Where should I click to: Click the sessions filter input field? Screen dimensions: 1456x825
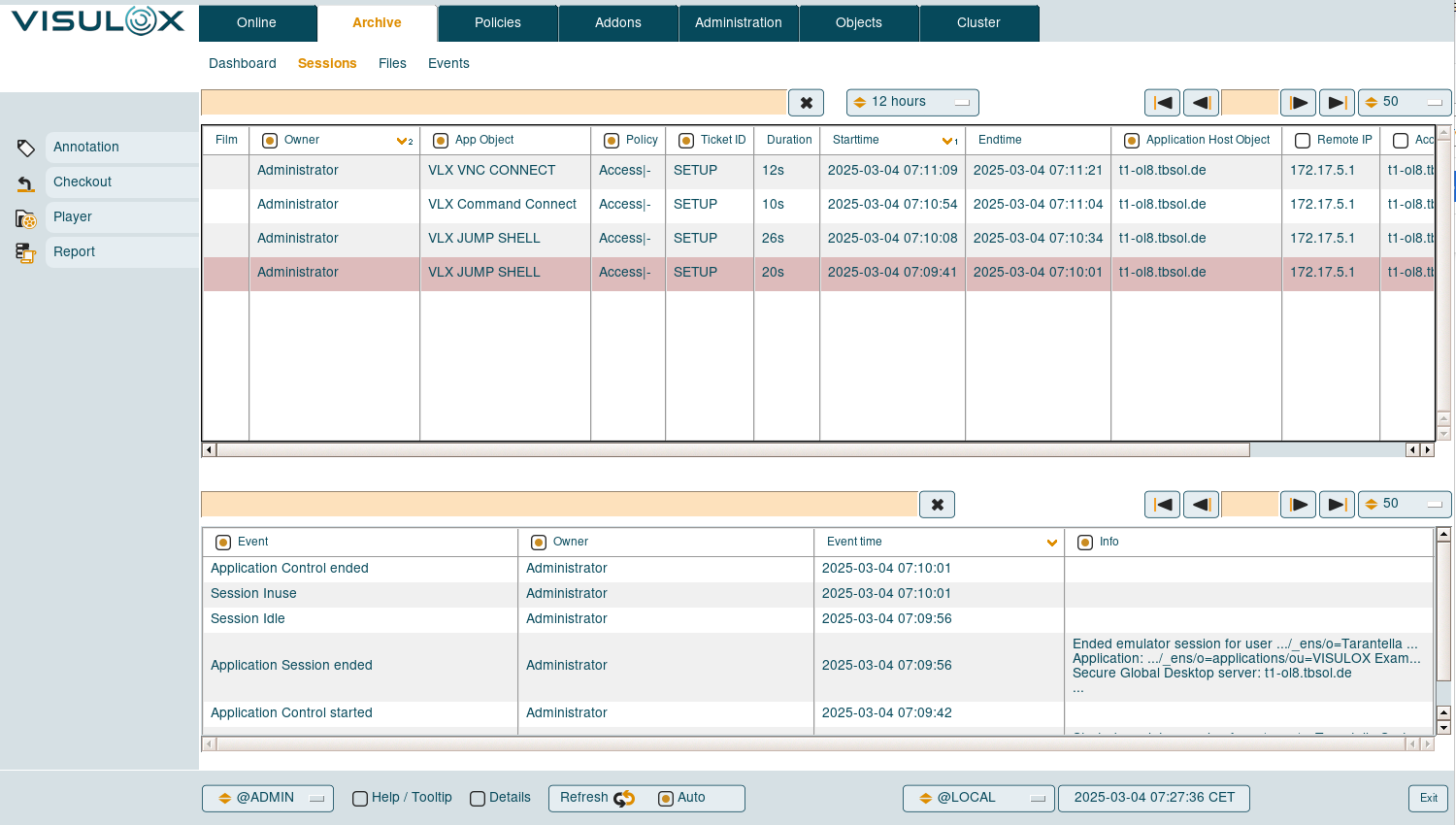coord(493,103)
